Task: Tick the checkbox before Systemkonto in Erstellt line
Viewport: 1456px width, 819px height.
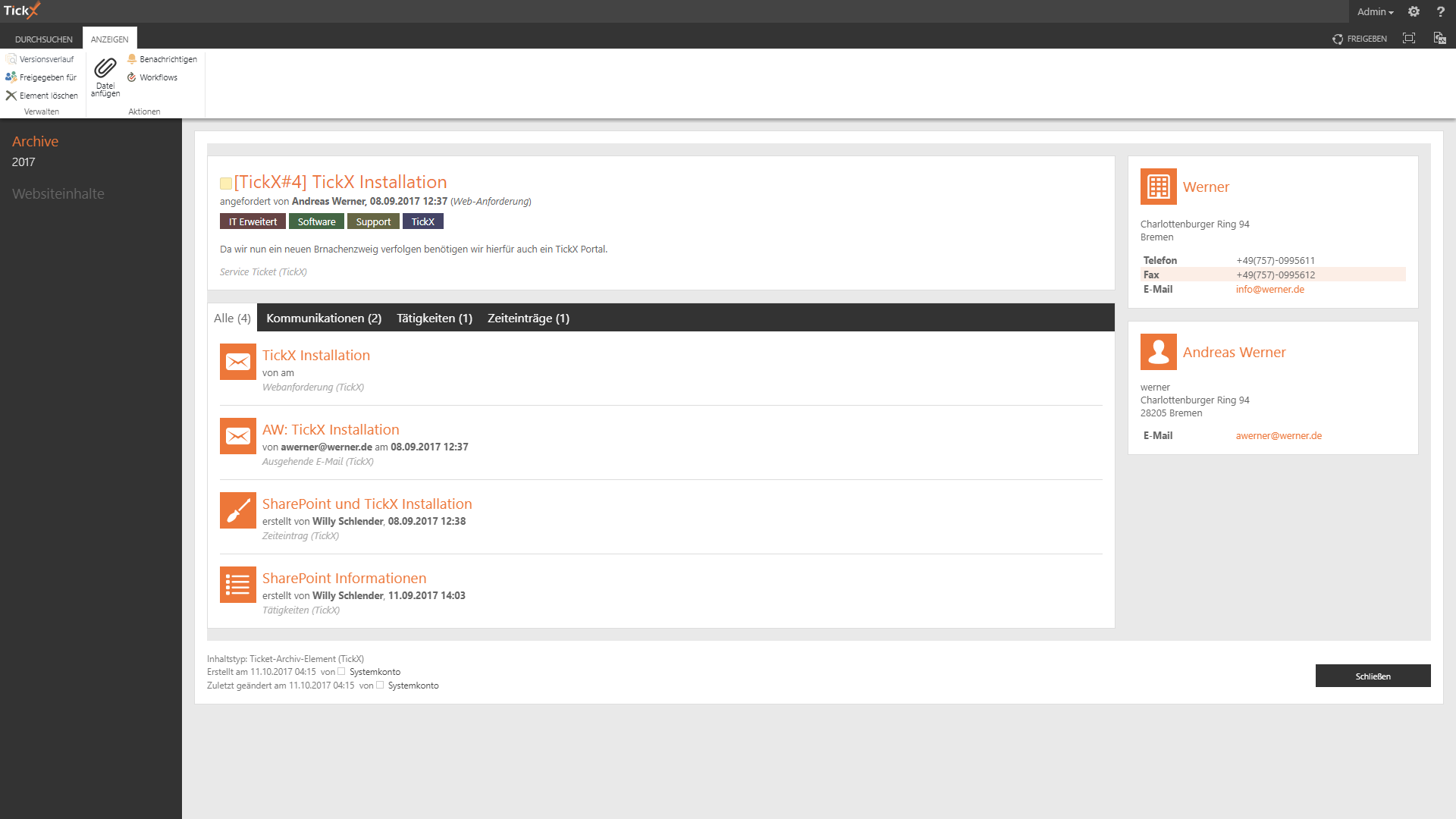Action: (x=341, y=672)
